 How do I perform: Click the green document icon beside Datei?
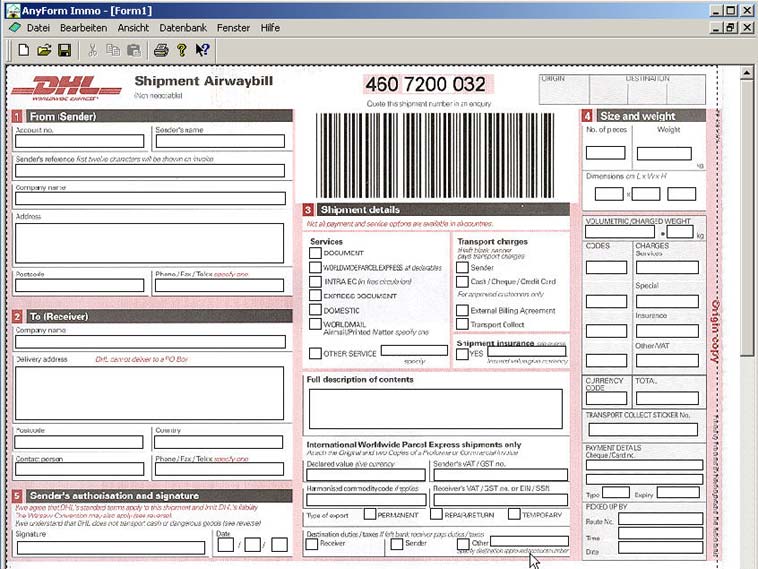point(15,28)
